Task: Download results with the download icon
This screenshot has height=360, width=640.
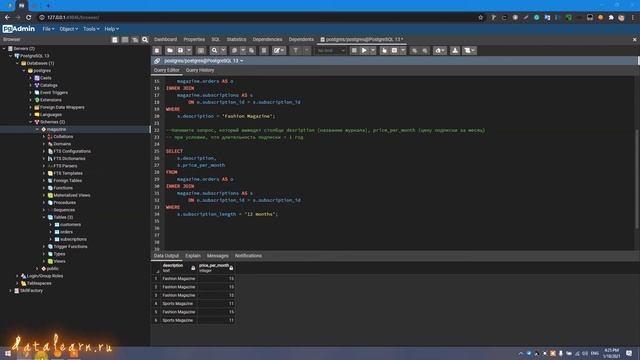Action: pyautogui.click(x=455, y=51)
